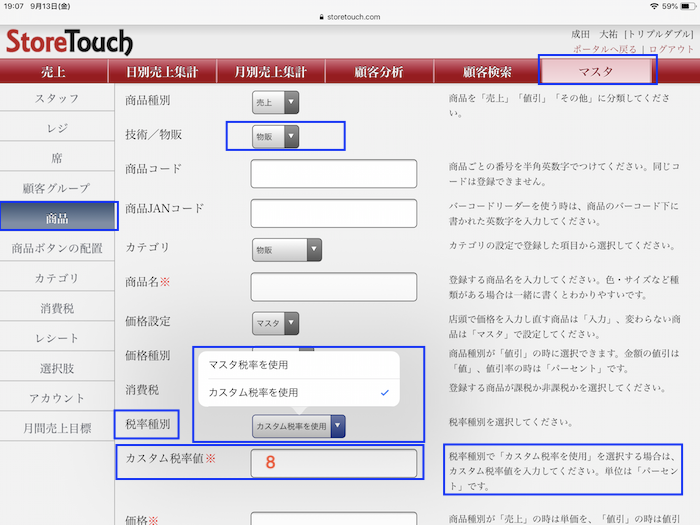This screenshot has height=525, width=700.
Task: Click the カスタム税率値 input field
Action: click(x=333, y=463)
